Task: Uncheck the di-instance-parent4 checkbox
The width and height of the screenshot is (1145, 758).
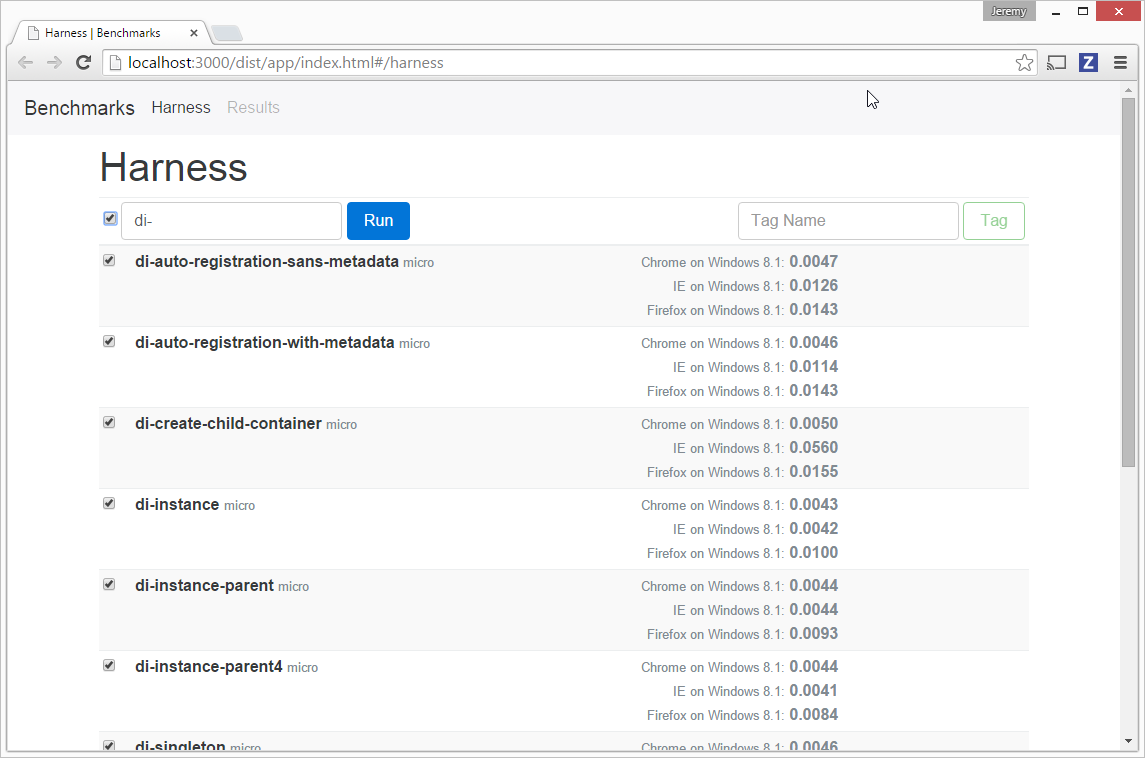Action: click(110, 666)
